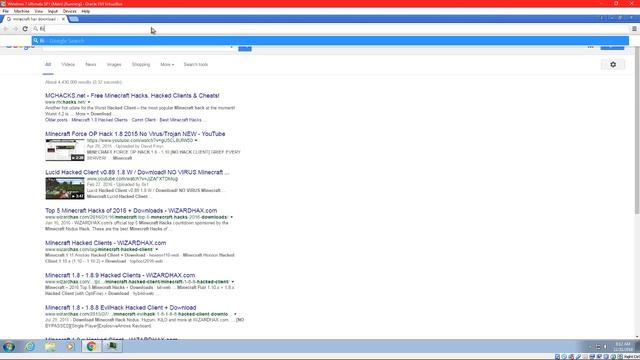Switch to the News results tab
Viewport: 640px width, 360px height.
[91, 64]
